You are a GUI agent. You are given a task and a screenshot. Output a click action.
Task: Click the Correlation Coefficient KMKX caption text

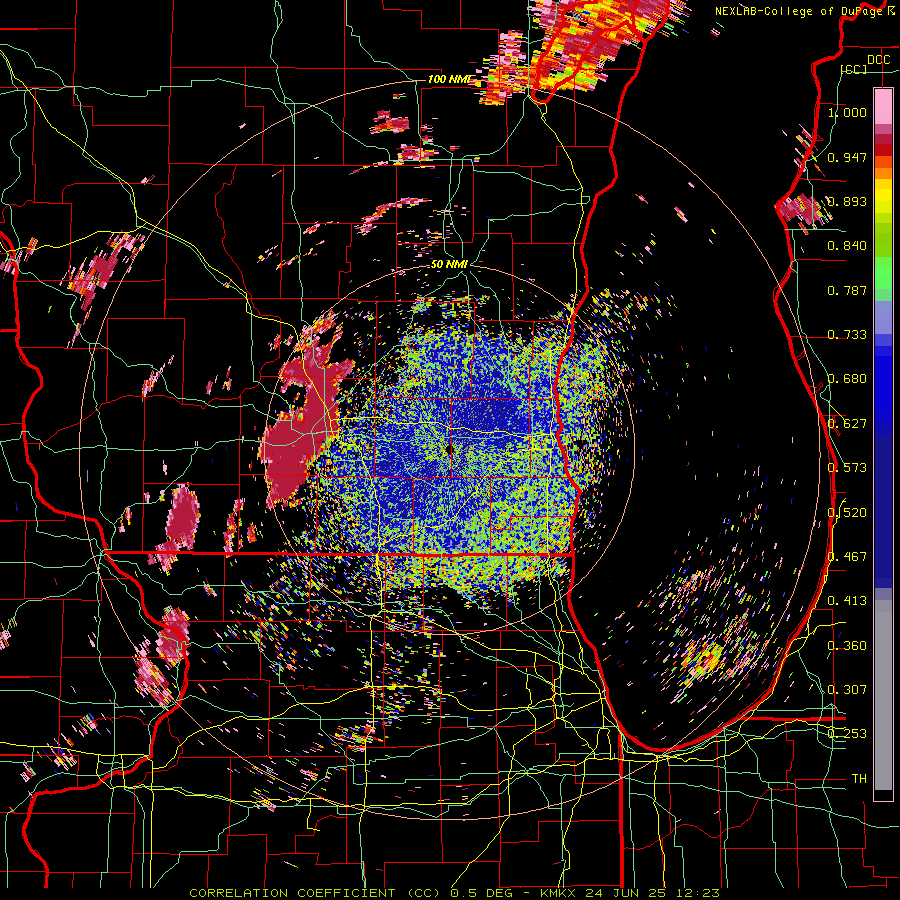(454, 893)
